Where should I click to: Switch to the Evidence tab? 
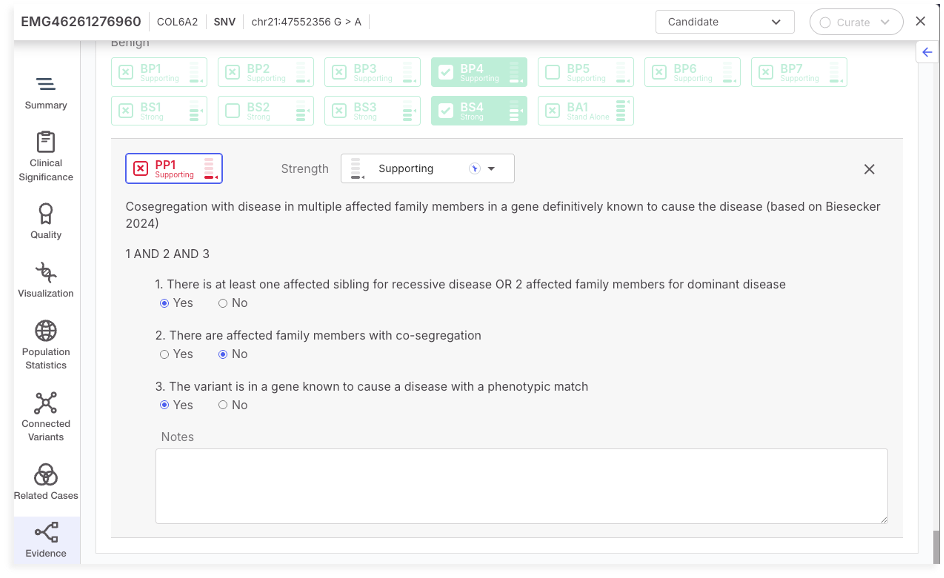[46, 539]
